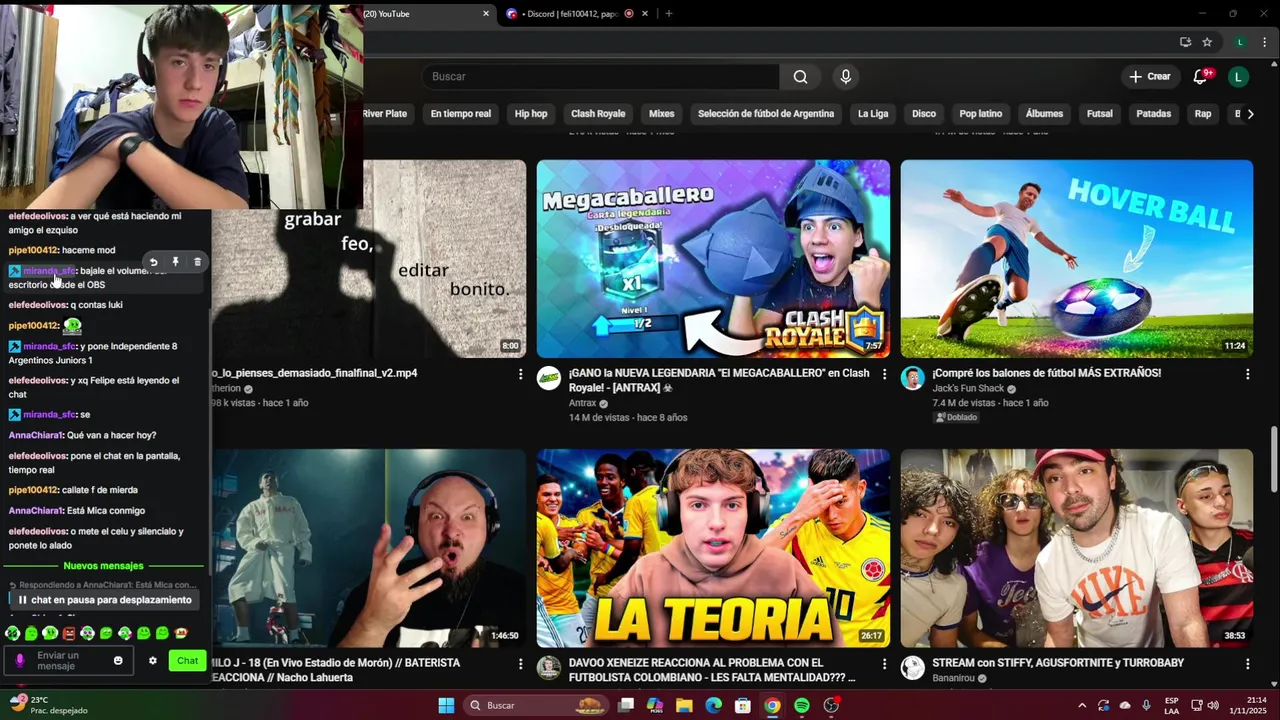Click the Jack's Fun Shack channel avatar
Viewport: 1280px width, 720px height.
(912, 378)
